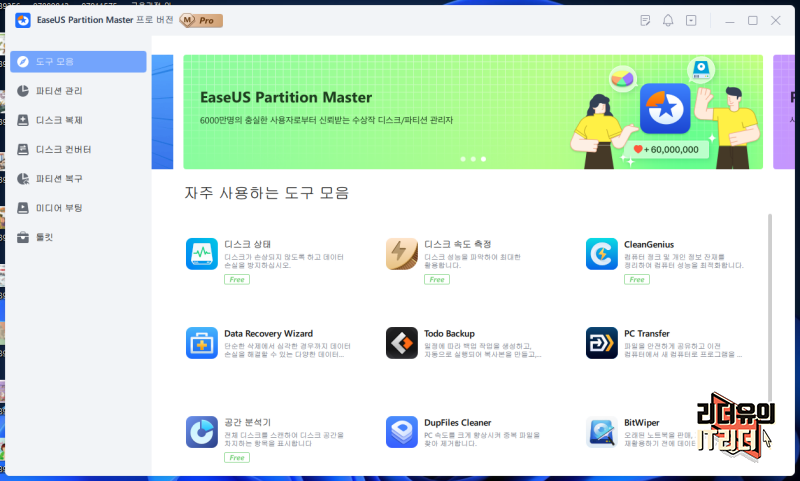This screenshot has width=800, height=481.
Task: Click the CleanGenius title text
Action: point(649,244)
